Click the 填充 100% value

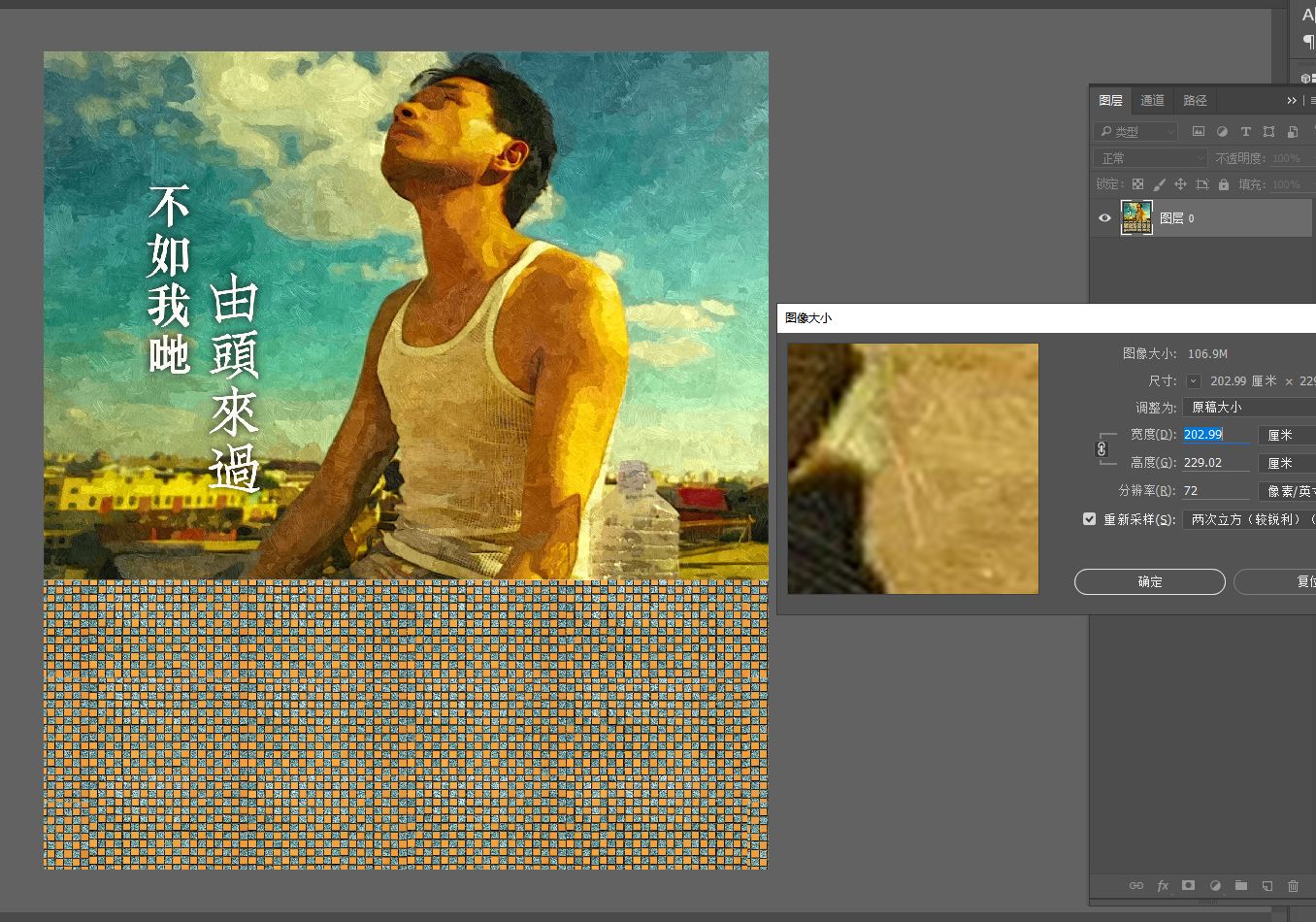point(1287,184)
